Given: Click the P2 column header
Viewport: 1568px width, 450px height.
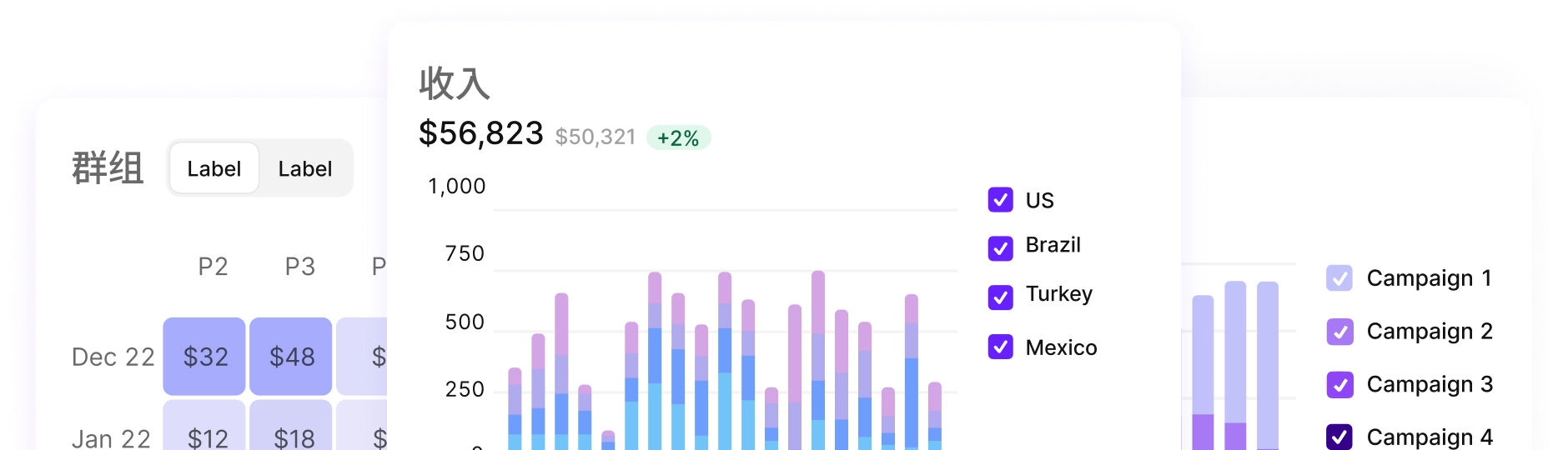Looking at the screenshot, I should (x=213, y=267).
